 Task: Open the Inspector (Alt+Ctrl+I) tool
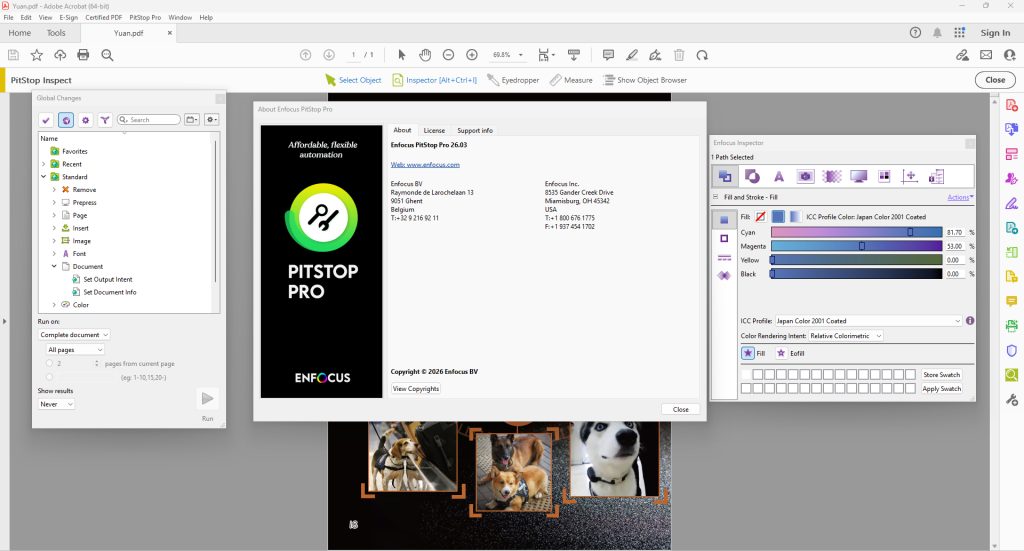[x=434, y=80]
